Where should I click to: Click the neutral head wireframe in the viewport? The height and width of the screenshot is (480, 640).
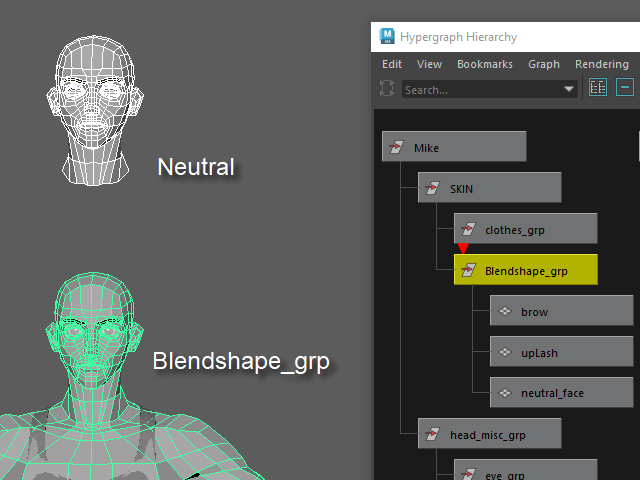pyautogui.click(x=95, y=110)
